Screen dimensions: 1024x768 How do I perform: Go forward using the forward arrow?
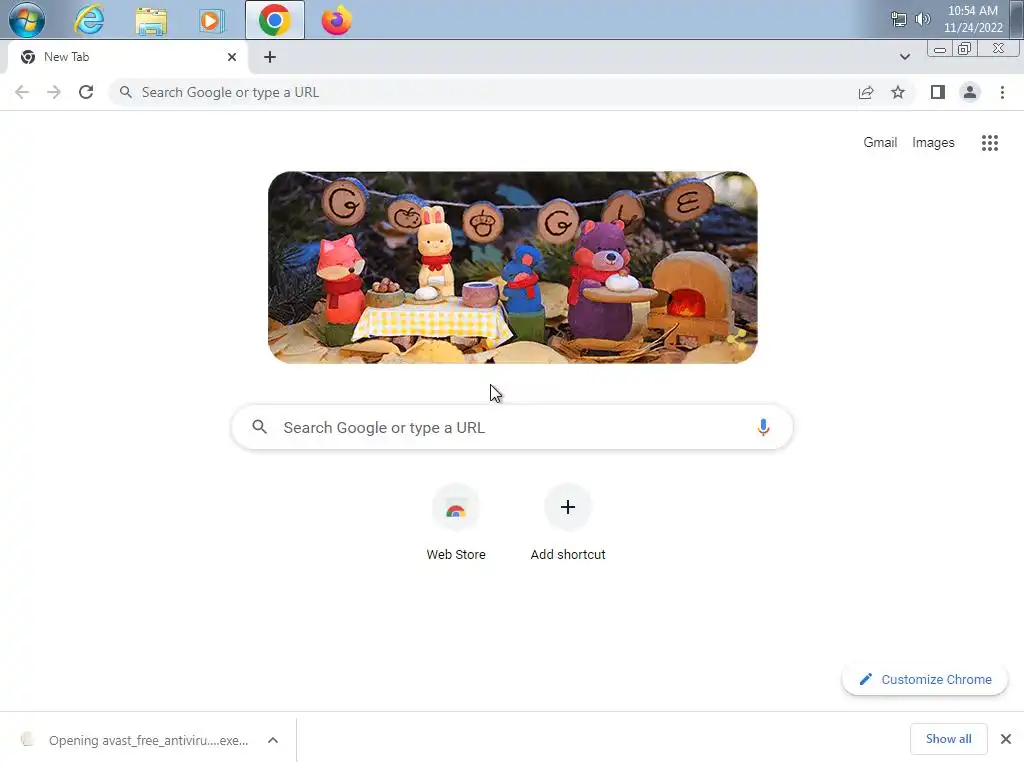click(x=54, y=92)
